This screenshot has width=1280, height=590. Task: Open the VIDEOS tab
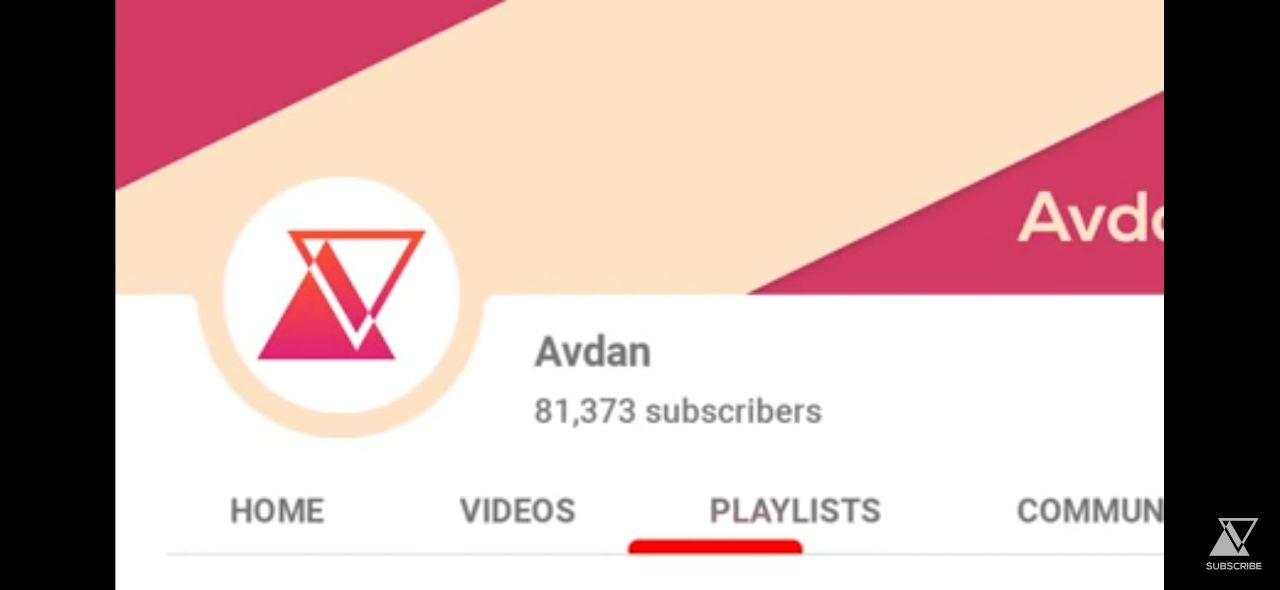pos(517,511)
